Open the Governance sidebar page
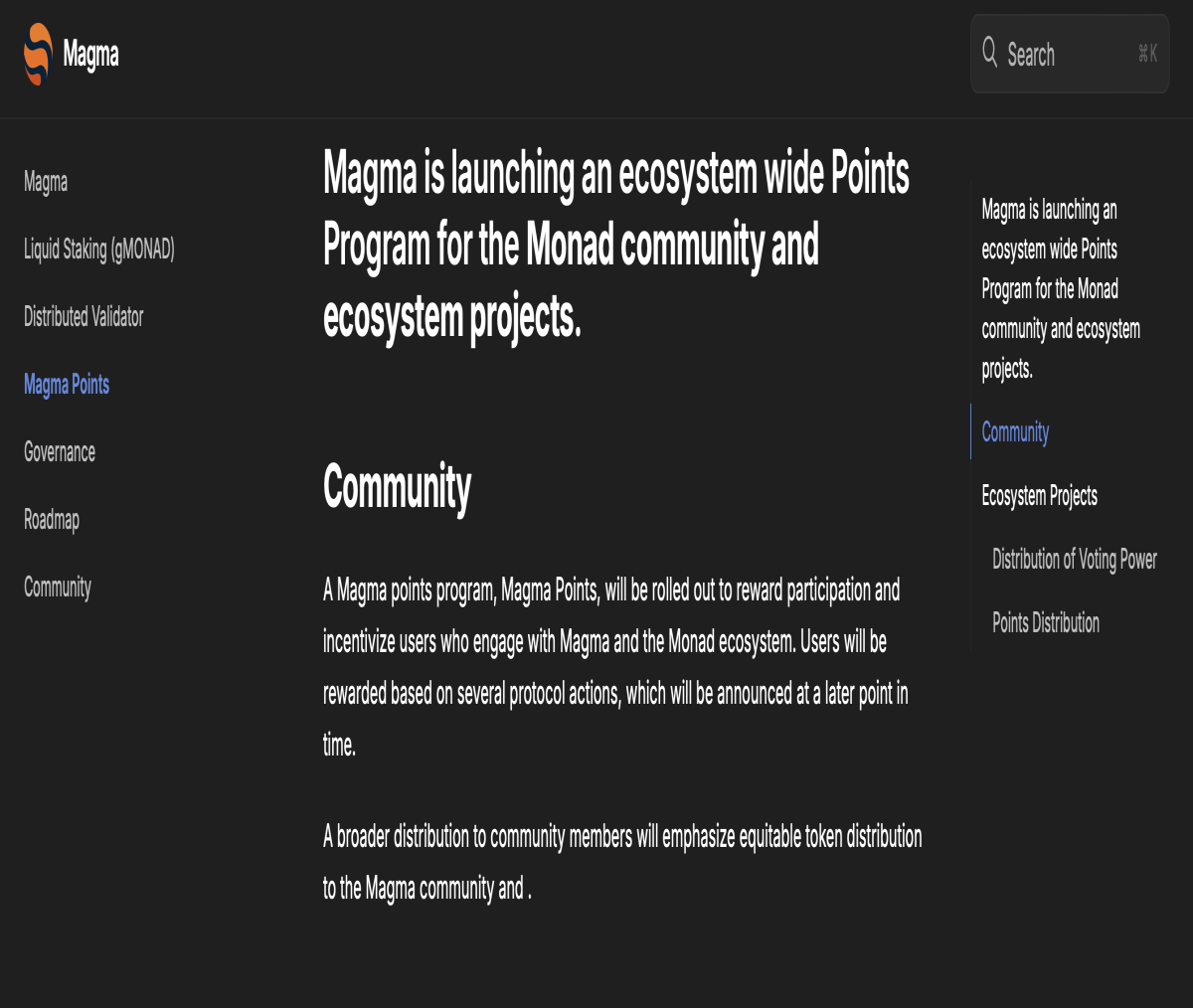1193x1008 pixels. pos(60,452)
